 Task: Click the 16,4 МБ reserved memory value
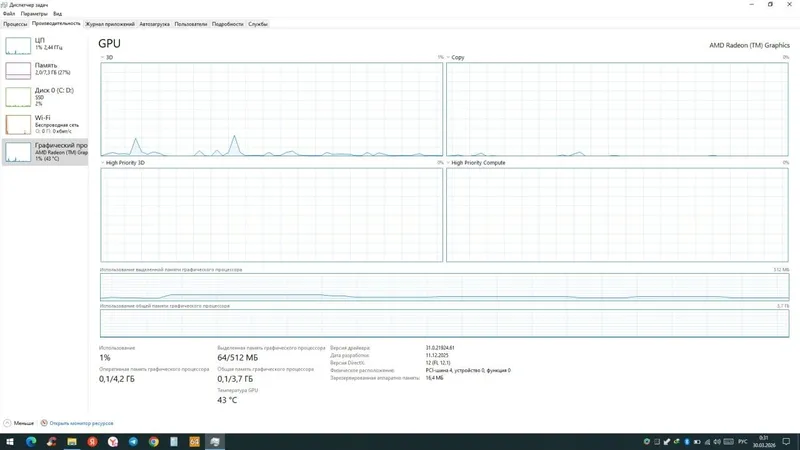(x=434, y=378)
